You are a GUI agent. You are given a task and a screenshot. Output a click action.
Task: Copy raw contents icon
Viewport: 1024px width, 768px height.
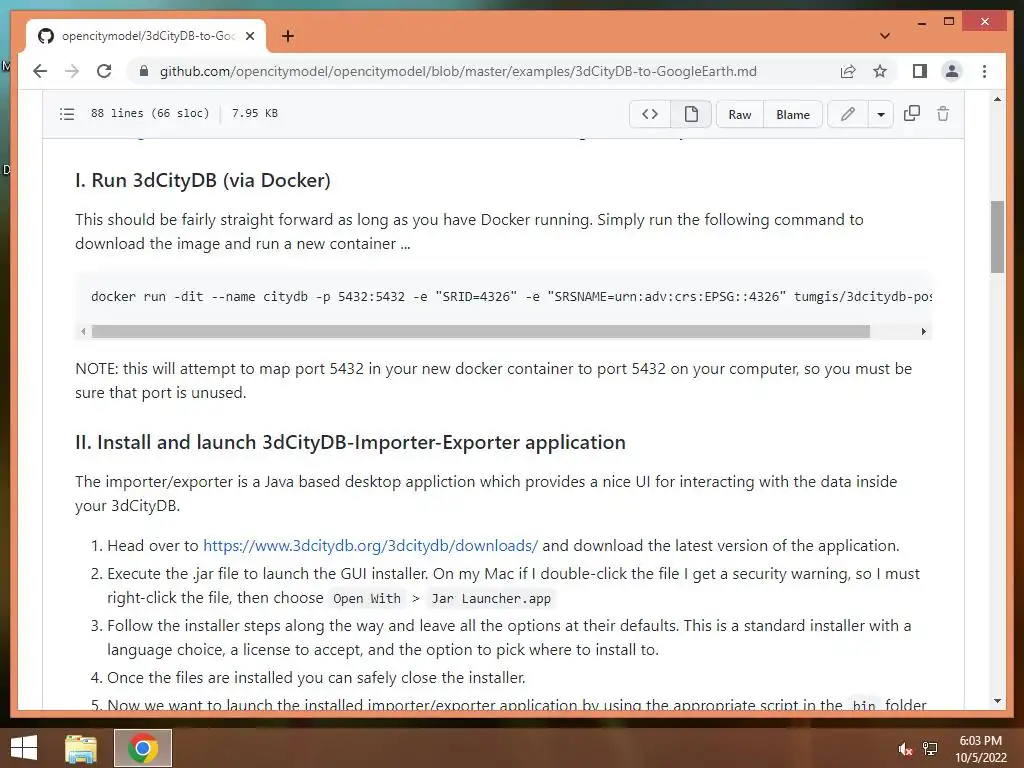click(x=912, y=114)
